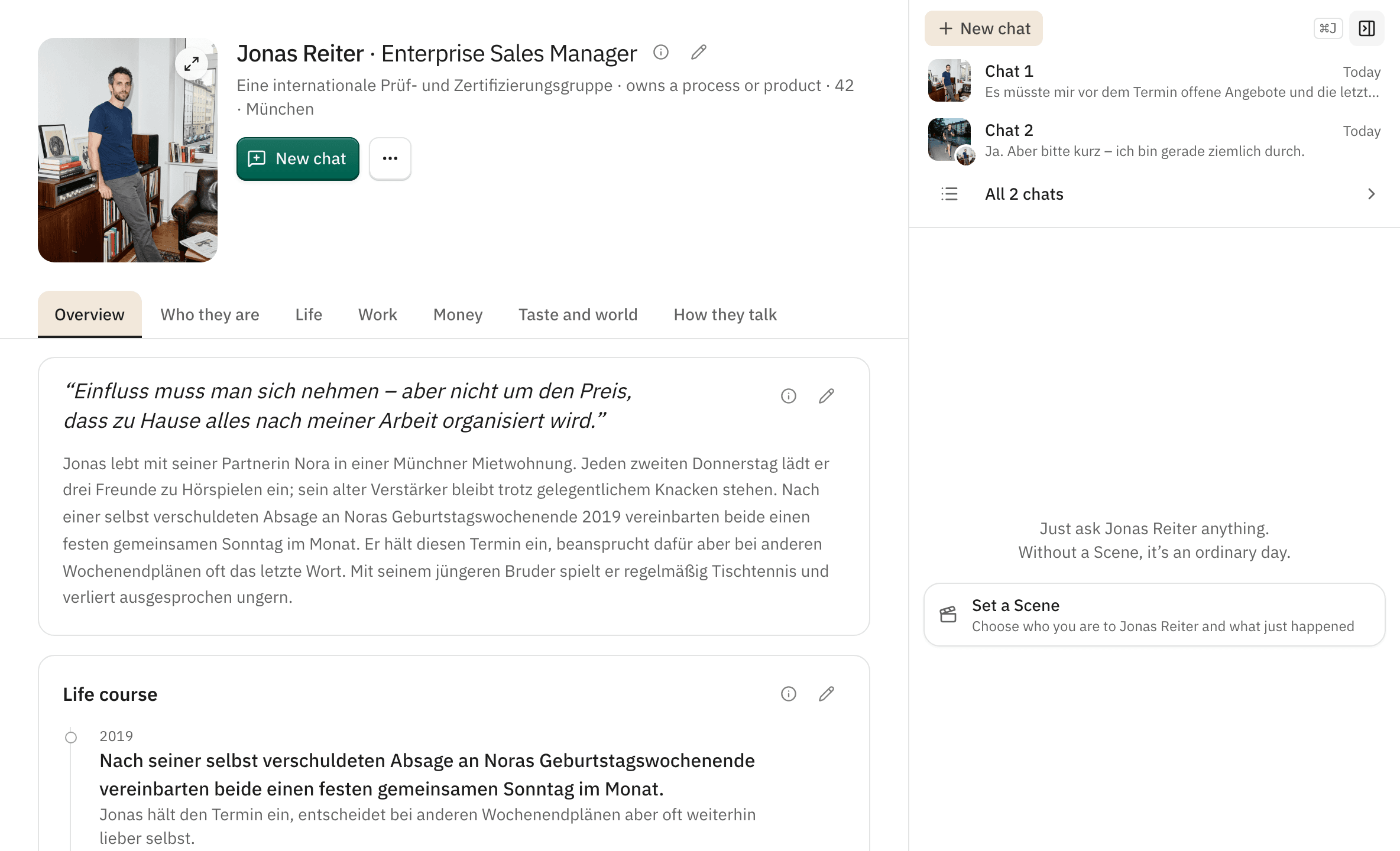Open Set a Scene card
The height and width of the screenshot is (851, 1400).
pyautogui.click(x=1154, y=615)
